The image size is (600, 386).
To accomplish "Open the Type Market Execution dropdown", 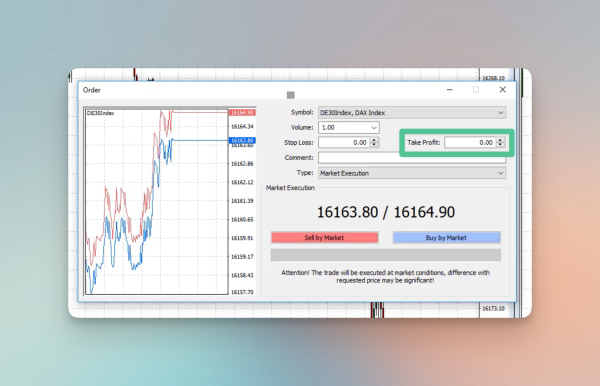I will click(x=412, y=173).
